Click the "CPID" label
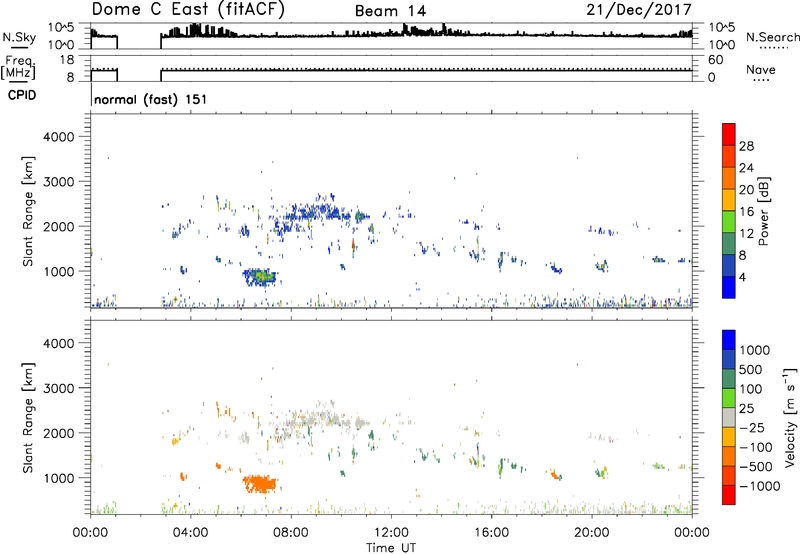Image resolution: width=800 pixels, height=554 pixels. click(22, 95)
